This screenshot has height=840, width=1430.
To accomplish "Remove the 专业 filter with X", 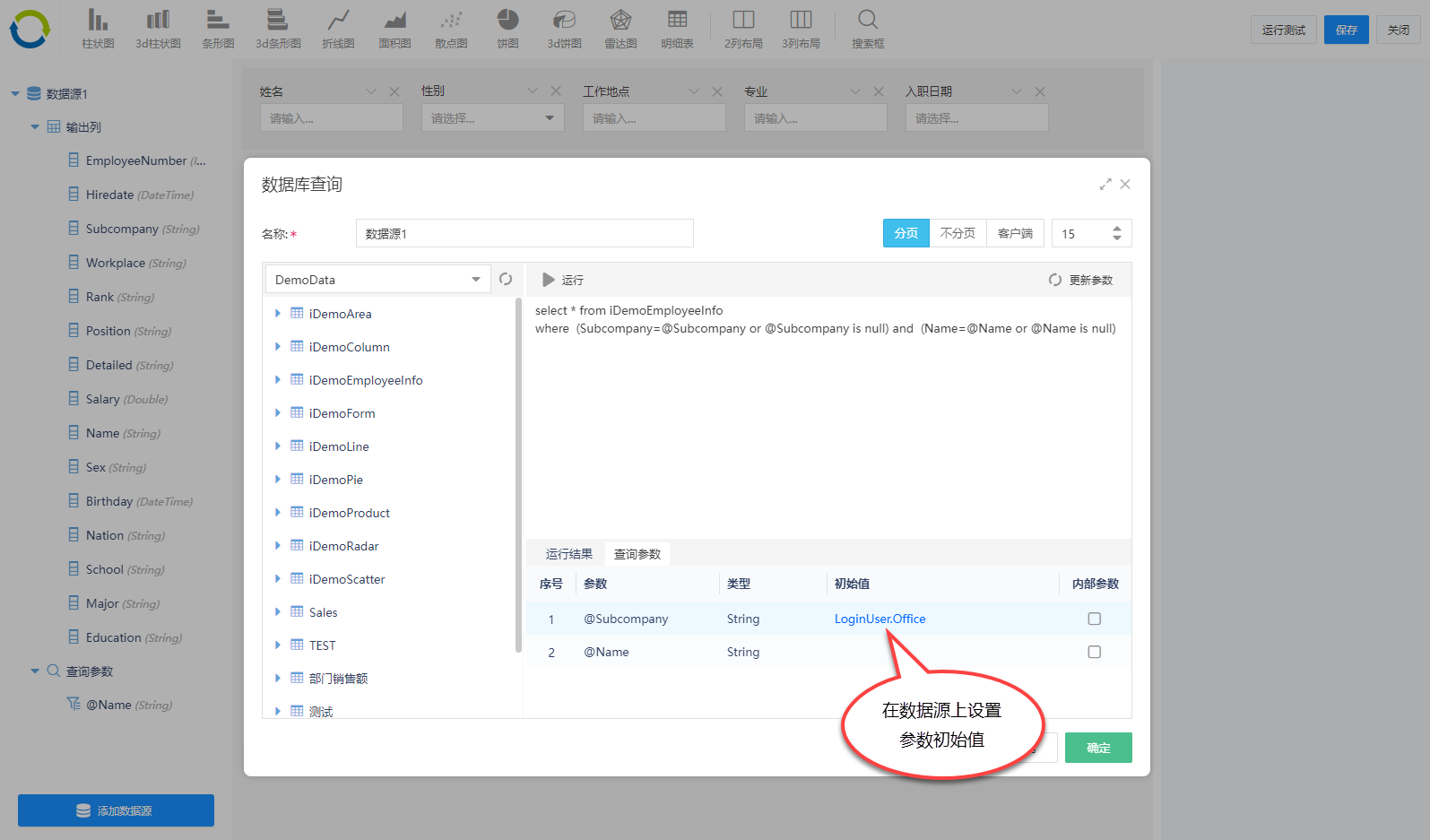I will pos(879,91).
